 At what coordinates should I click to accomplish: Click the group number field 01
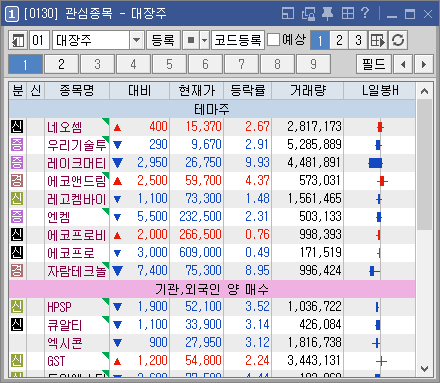tap(39, 40)
